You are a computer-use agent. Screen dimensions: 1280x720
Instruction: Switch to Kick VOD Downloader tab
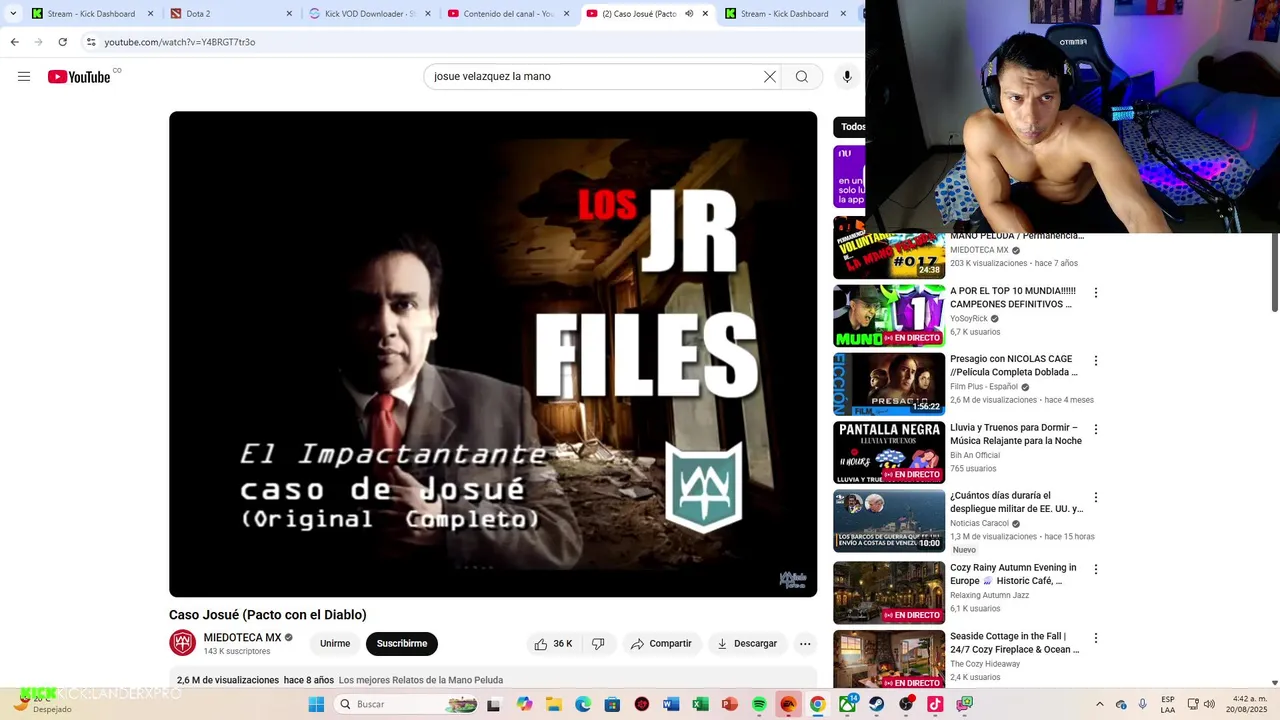(369, 14)
